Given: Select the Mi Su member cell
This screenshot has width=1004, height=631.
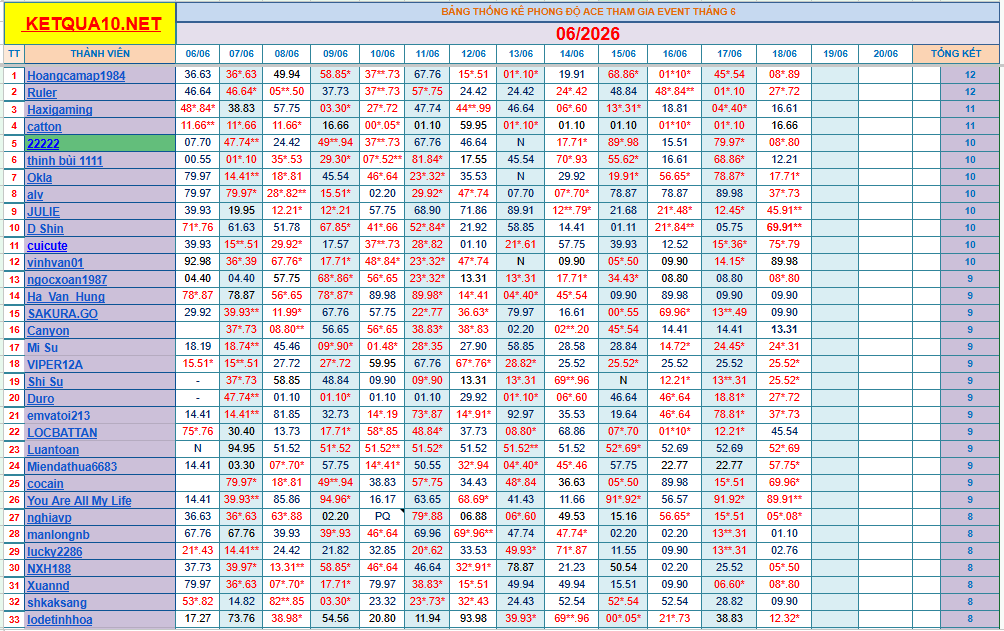Looking at the screenshot, I should (x=100, y=347).
